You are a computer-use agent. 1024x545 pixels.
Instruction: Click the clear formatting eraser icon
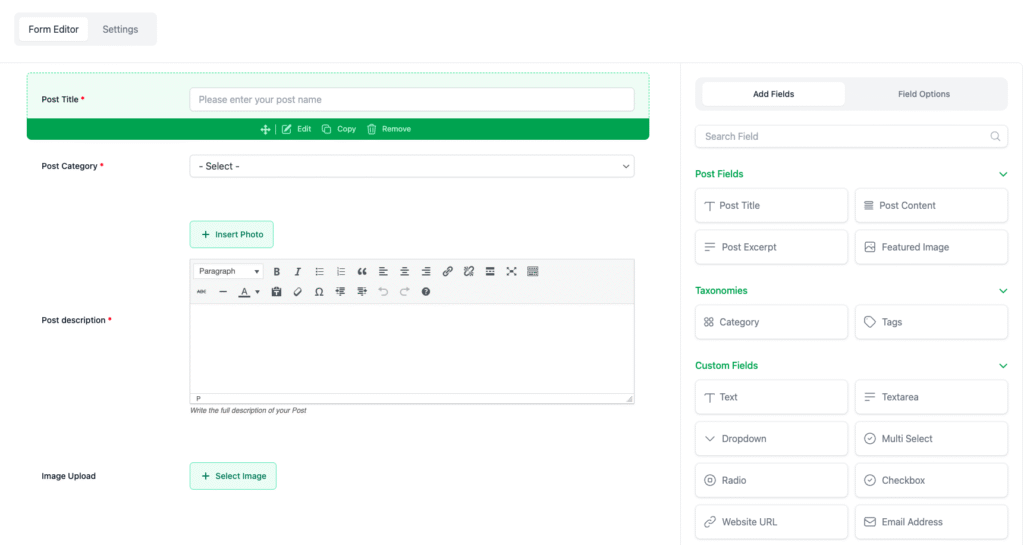click(x=297, y=292)
